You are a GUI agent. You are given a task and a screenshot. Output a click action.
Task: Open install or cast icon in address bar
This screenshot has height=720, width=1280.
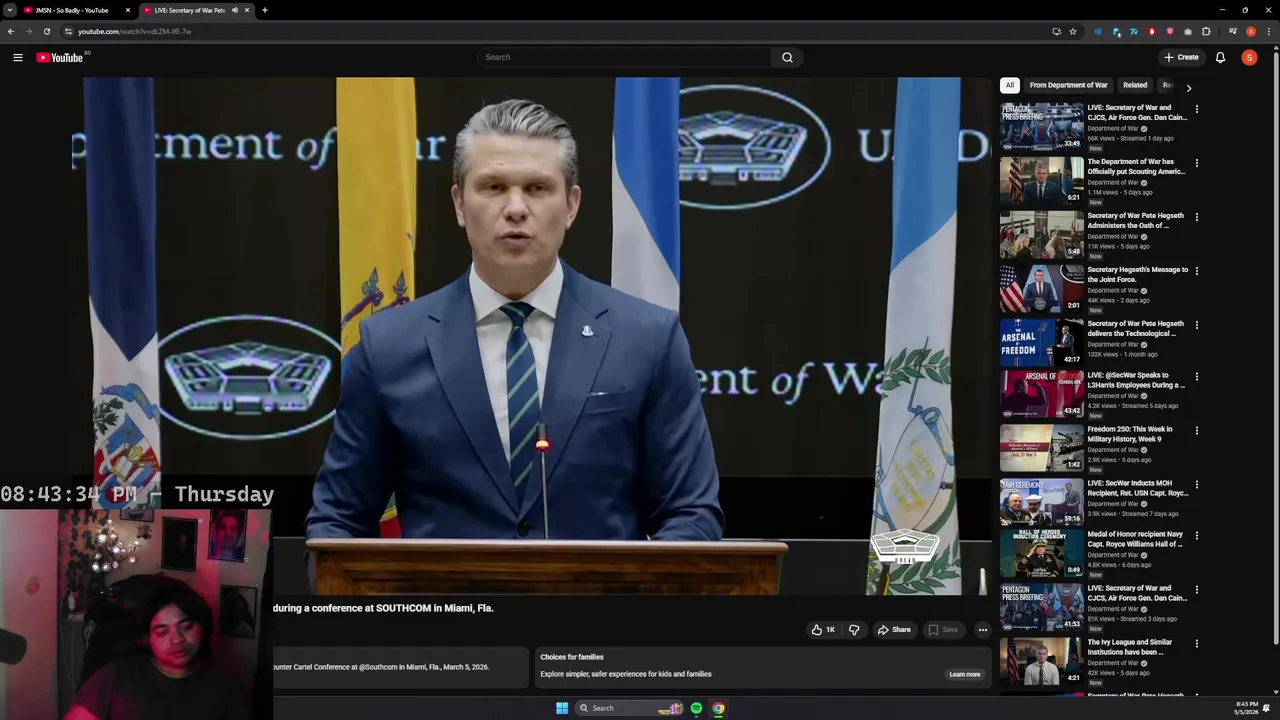(x=1056, y=31)
